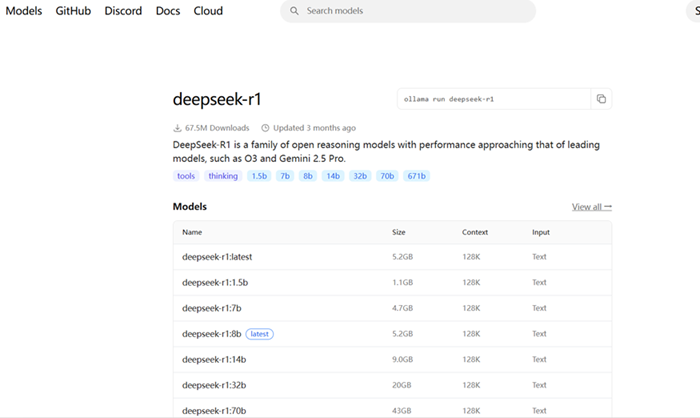
Task: Go to the Discord link
Action: [x=123, y=11]
